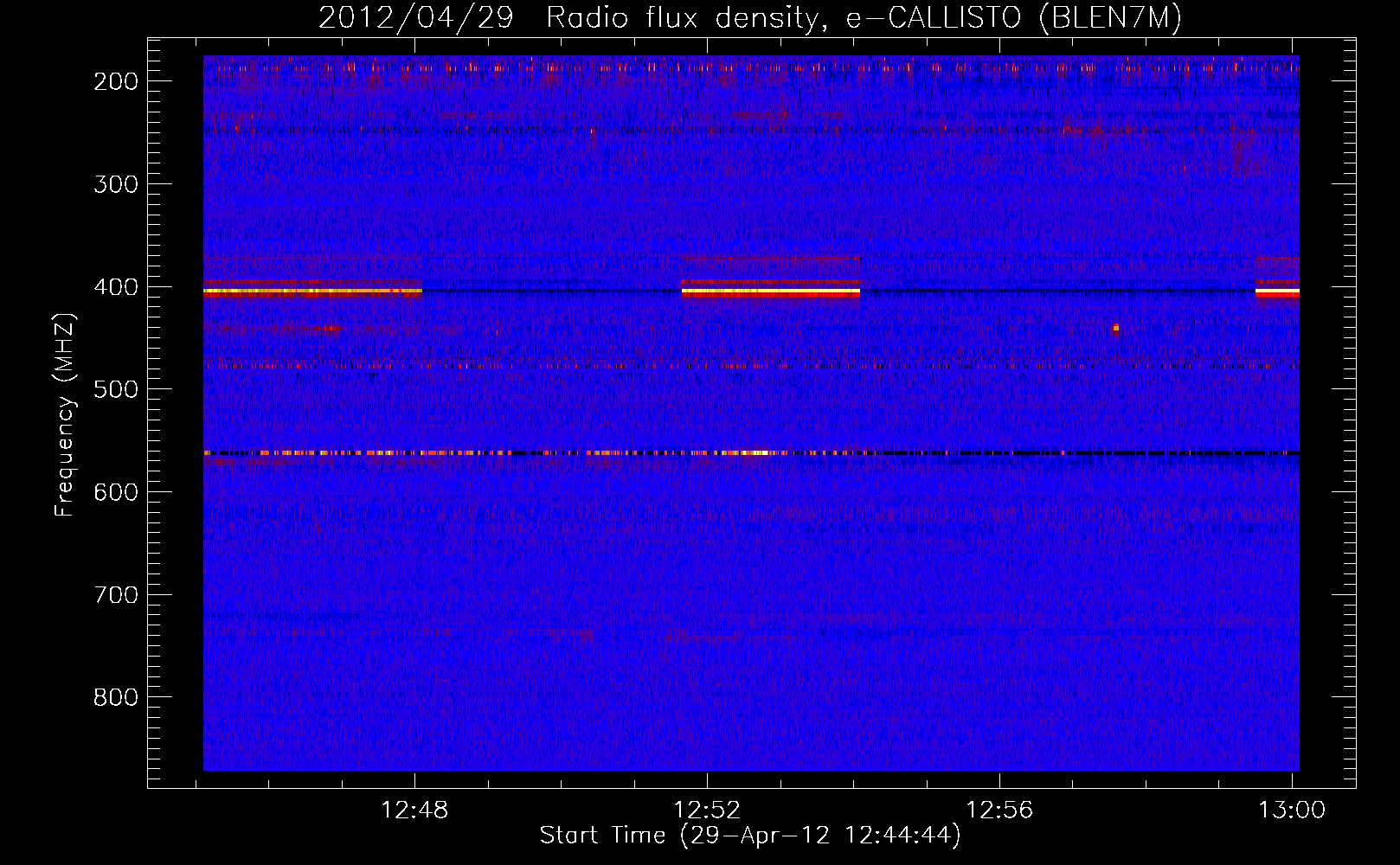Select the 700 frequency tick label

click(116, 595)
